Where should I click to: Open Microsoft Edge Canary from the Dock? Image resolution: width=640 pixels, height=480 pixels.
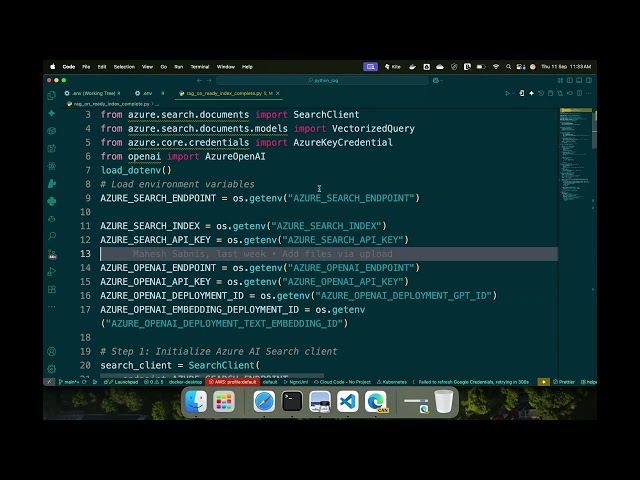(376, 402)
